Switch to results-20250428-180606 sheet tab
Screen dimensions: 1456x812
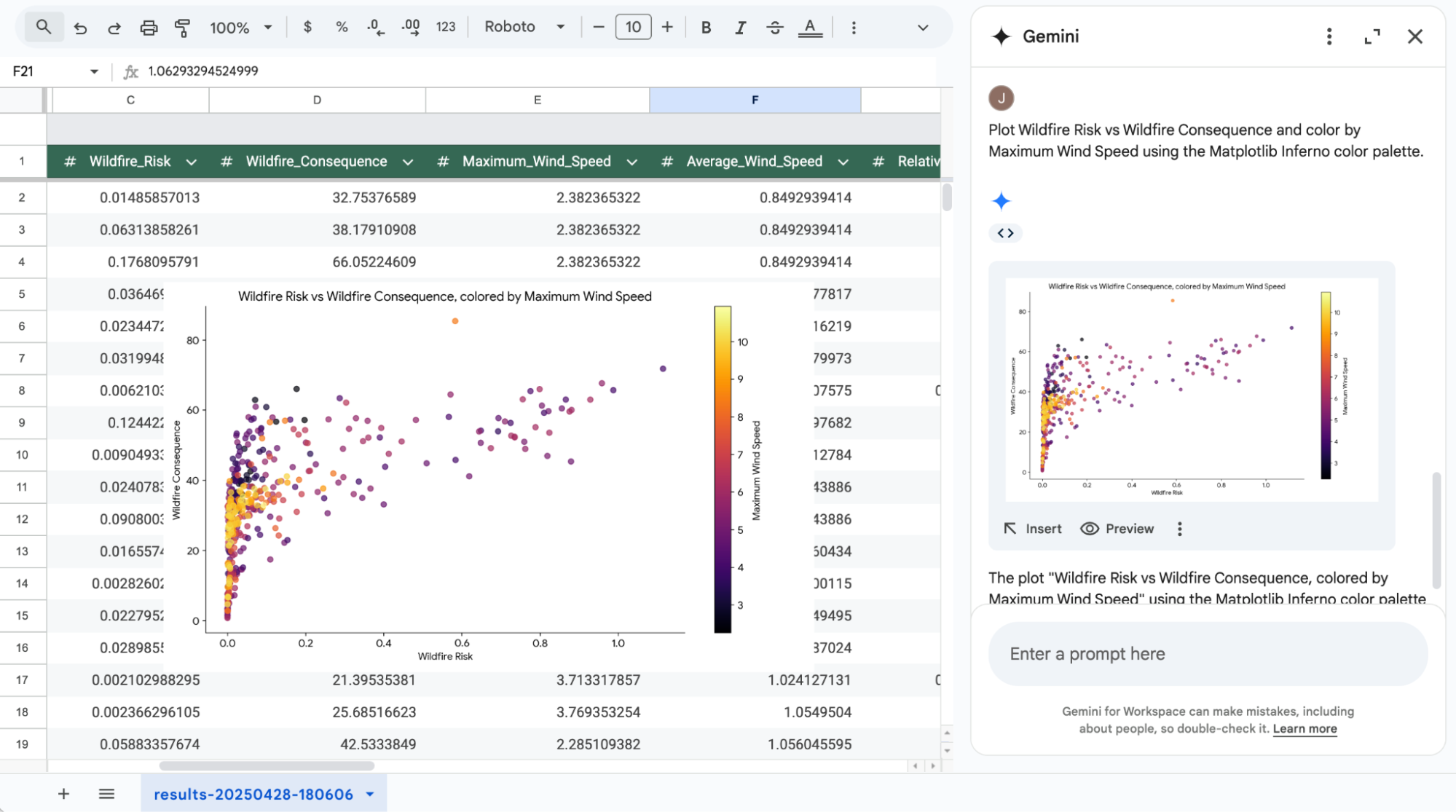[x=253, y=794]
